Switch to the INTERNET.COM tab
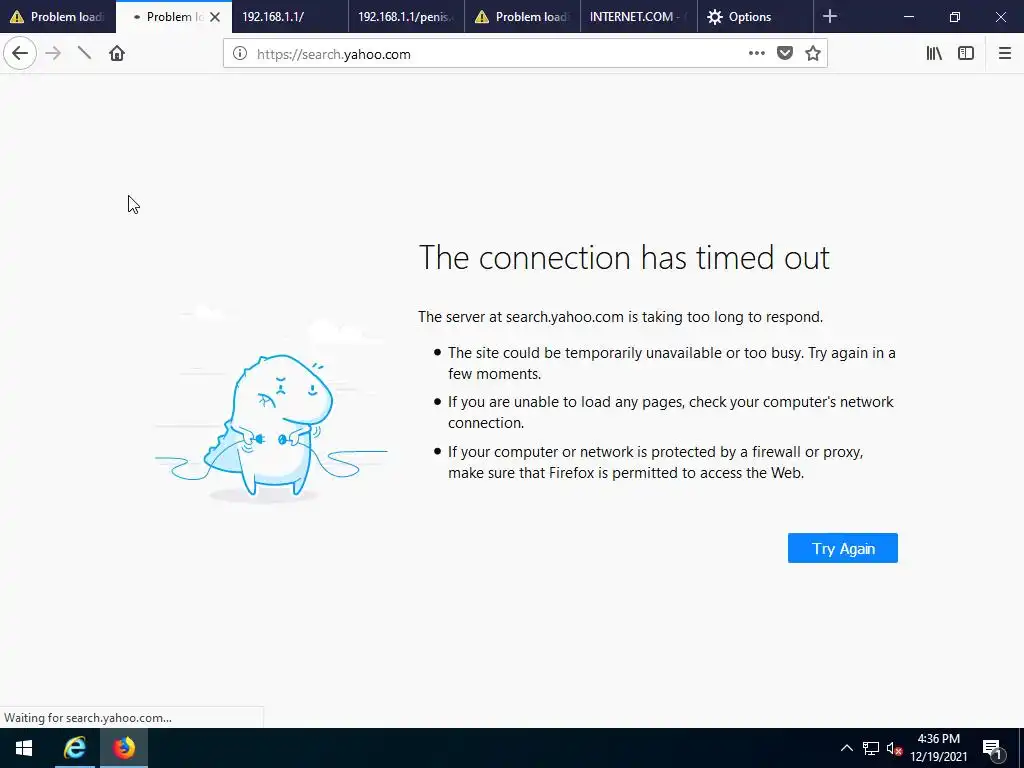 tap(639, 17)
